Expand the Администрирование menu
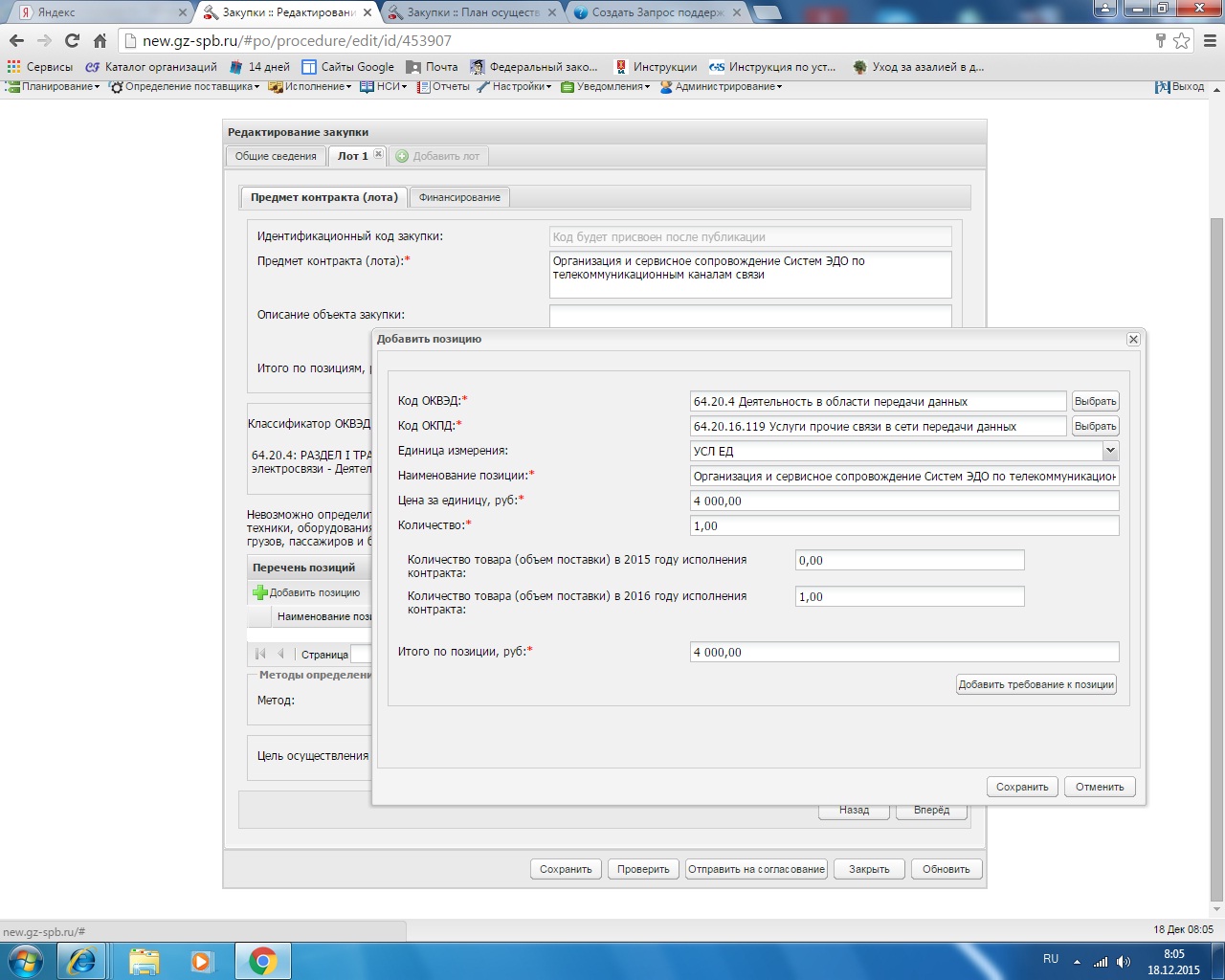Image resolution: width=1225 pixels, height=980 pixels. [721, 86]
